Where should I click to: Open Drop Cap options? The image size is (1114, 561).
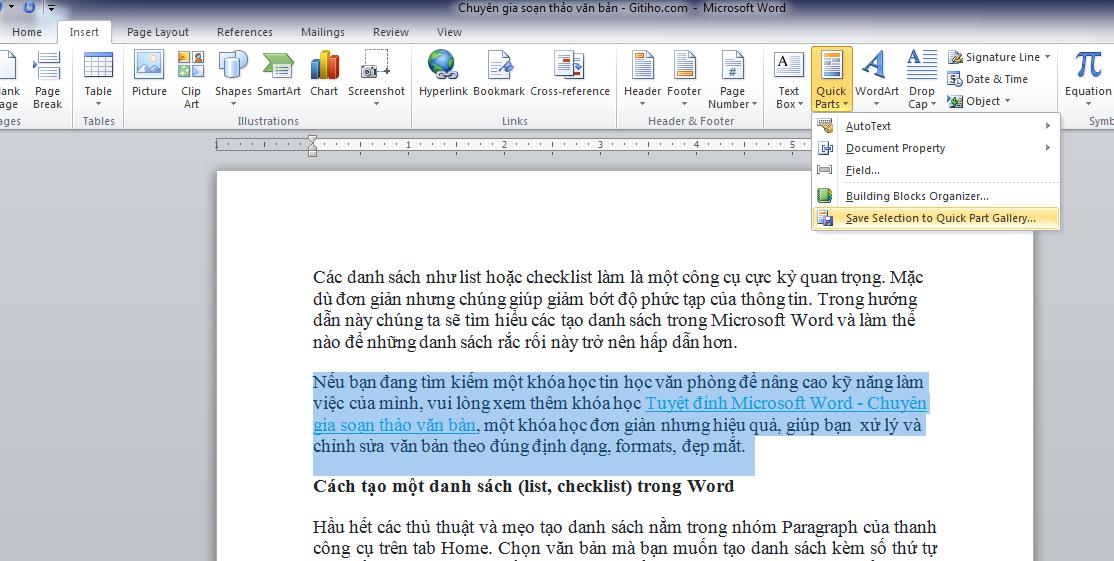click(x=921, y=80)
